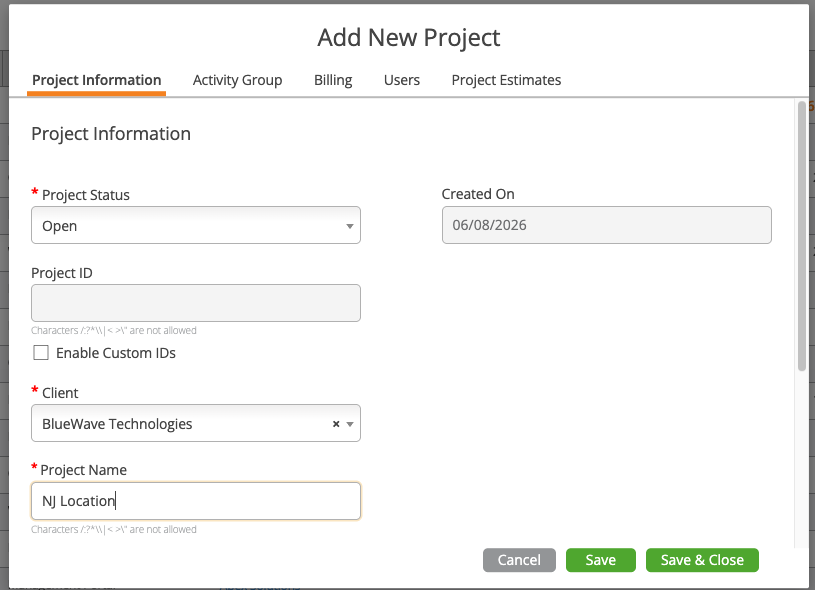Click the Client field label

tap(60, 393)
